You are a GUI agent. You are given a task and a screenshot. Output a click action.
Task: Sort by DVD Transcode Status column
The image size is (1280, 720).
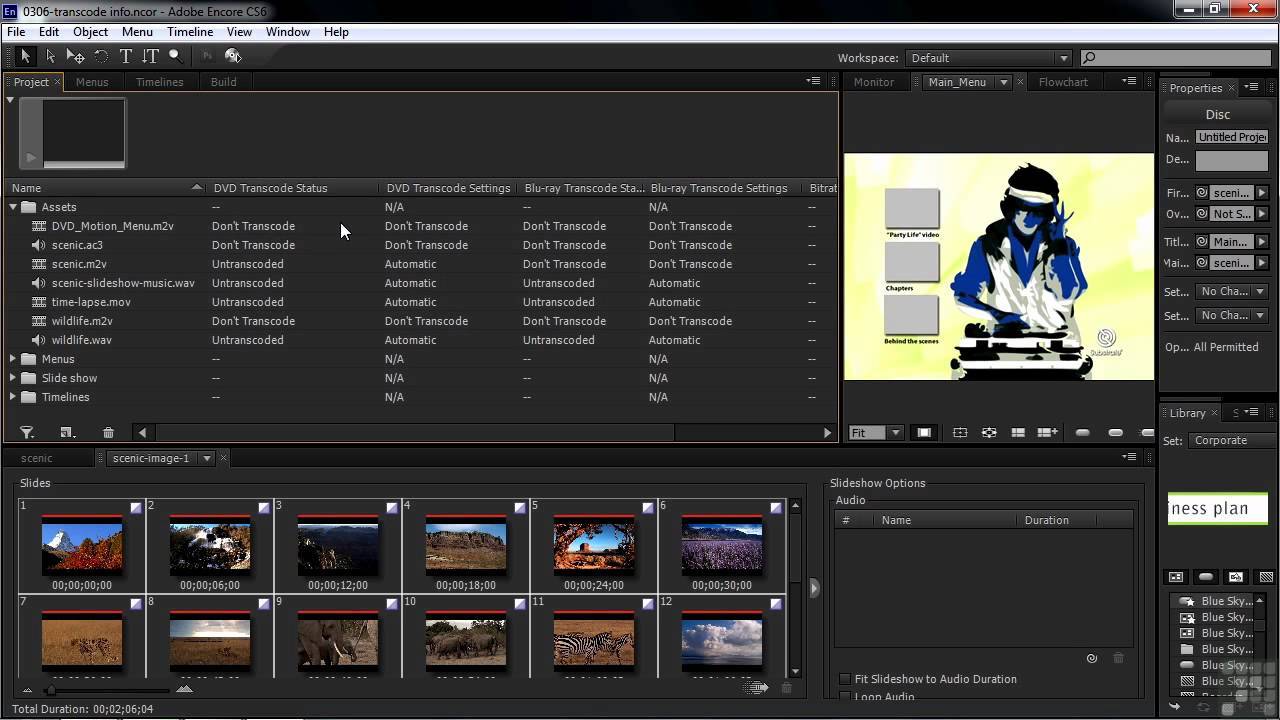point(270,188)
